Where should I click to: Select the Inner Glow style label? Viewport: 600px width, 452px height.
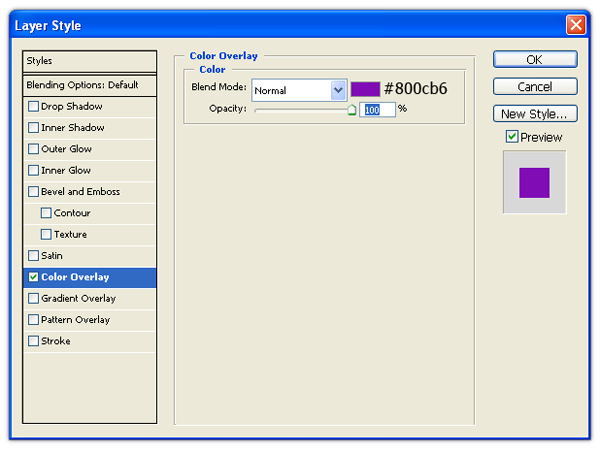tap(66, 170)
